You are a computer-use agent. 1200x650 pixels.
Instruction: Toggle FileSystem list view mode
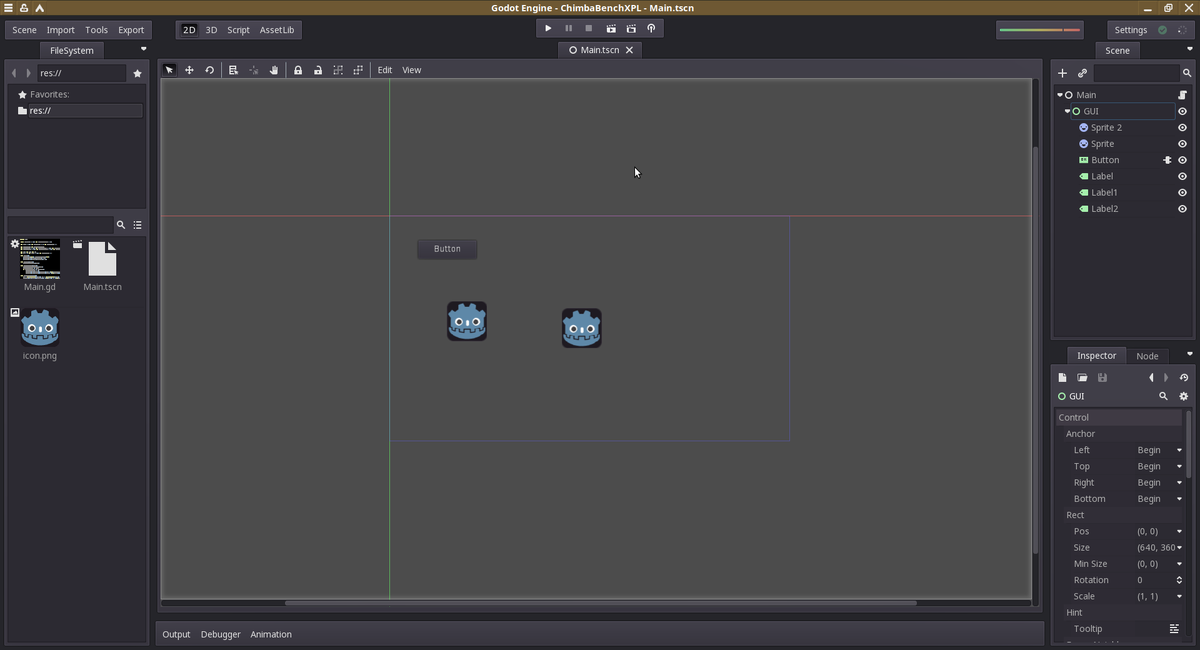[138, 225]
